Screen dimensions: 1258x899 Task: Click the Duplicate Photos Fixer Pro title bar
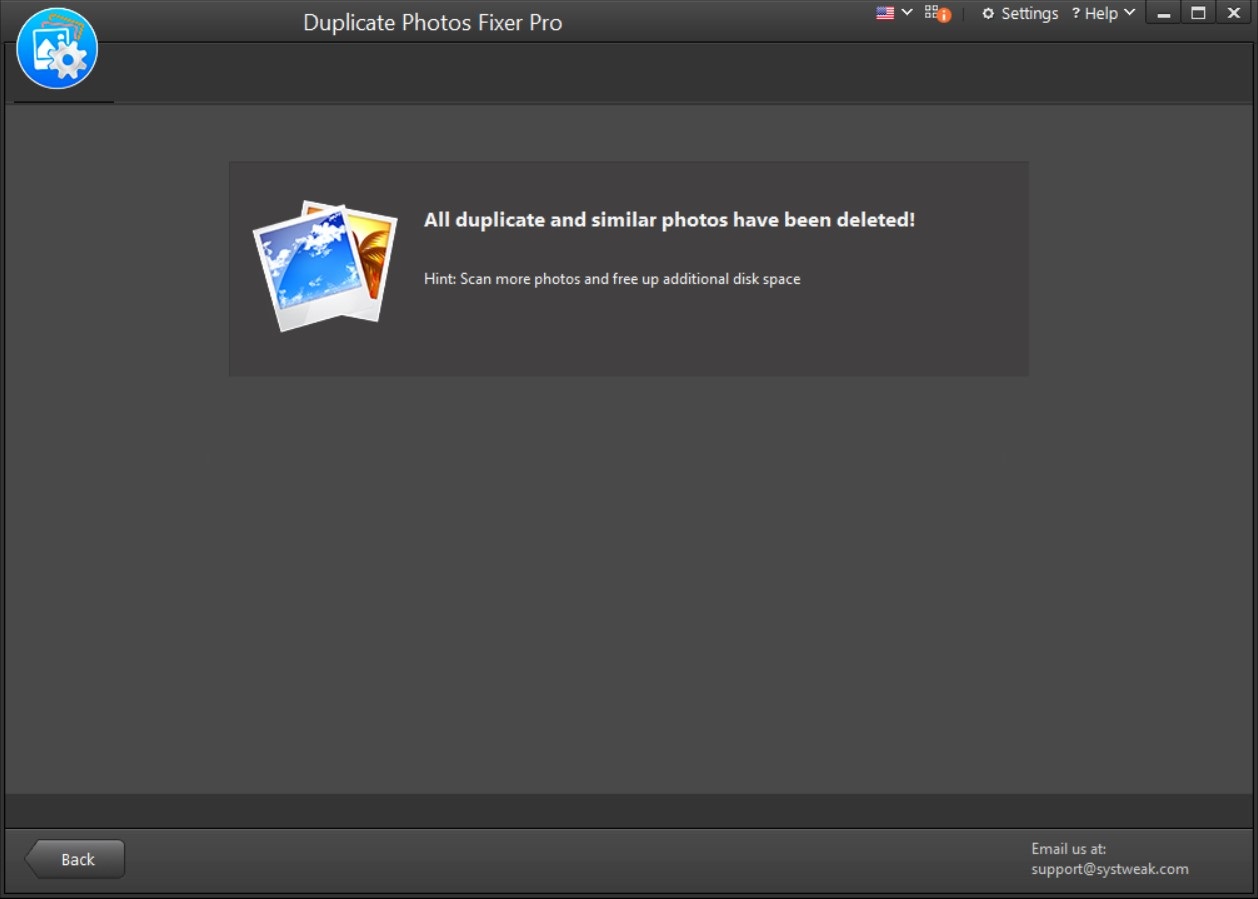pyautogui.click(x=433, y=22)
